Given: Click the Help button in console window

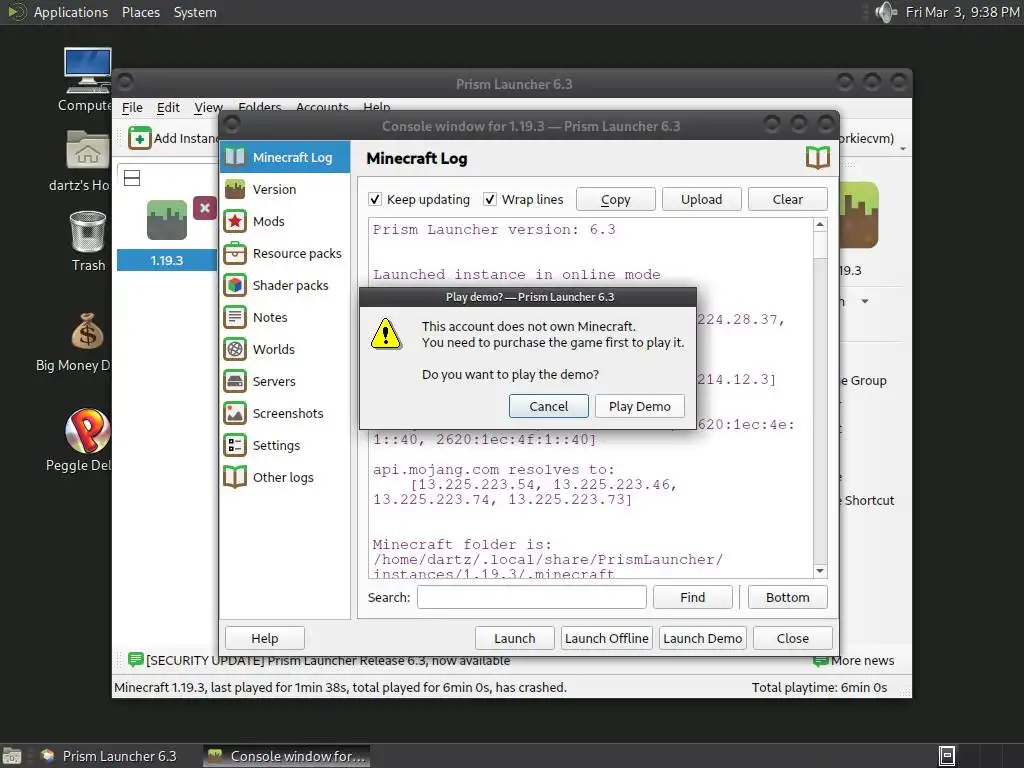Looking at the screenshot, I should tap(264, 638).
